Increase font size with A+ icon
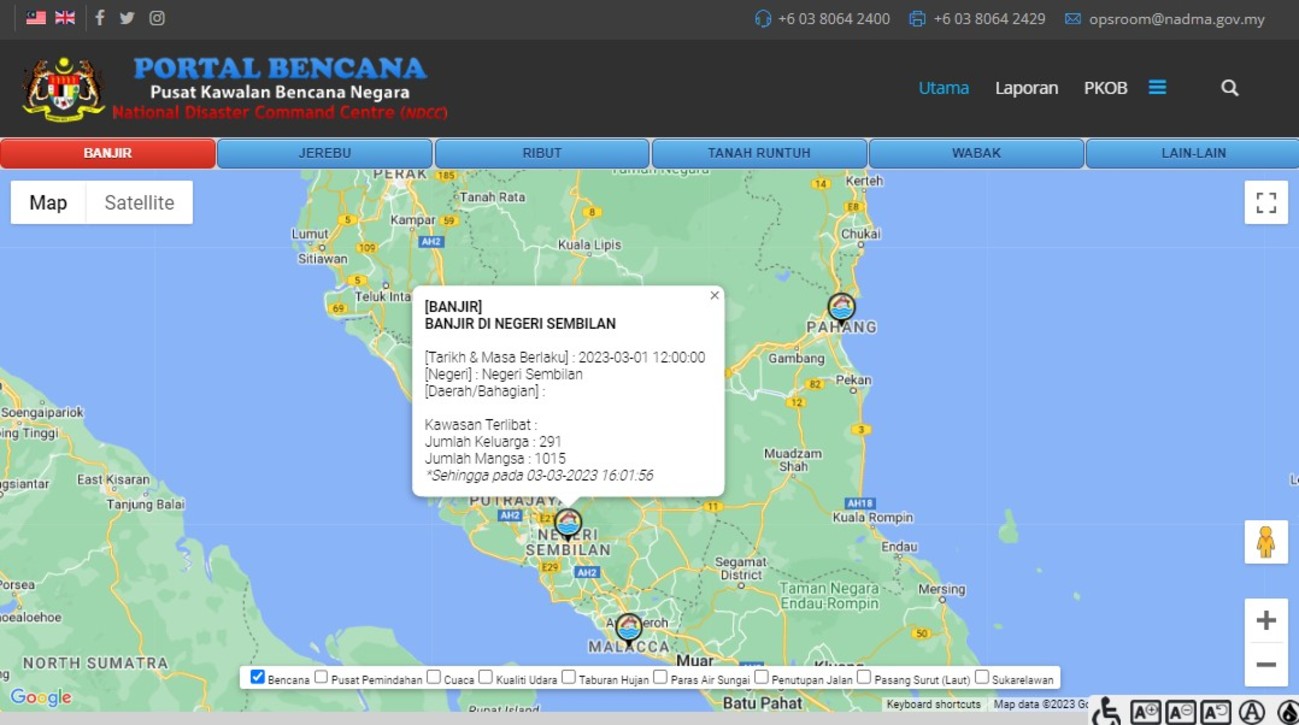The height and width of the screenshot is (725, 1299). click(1145, 712)
